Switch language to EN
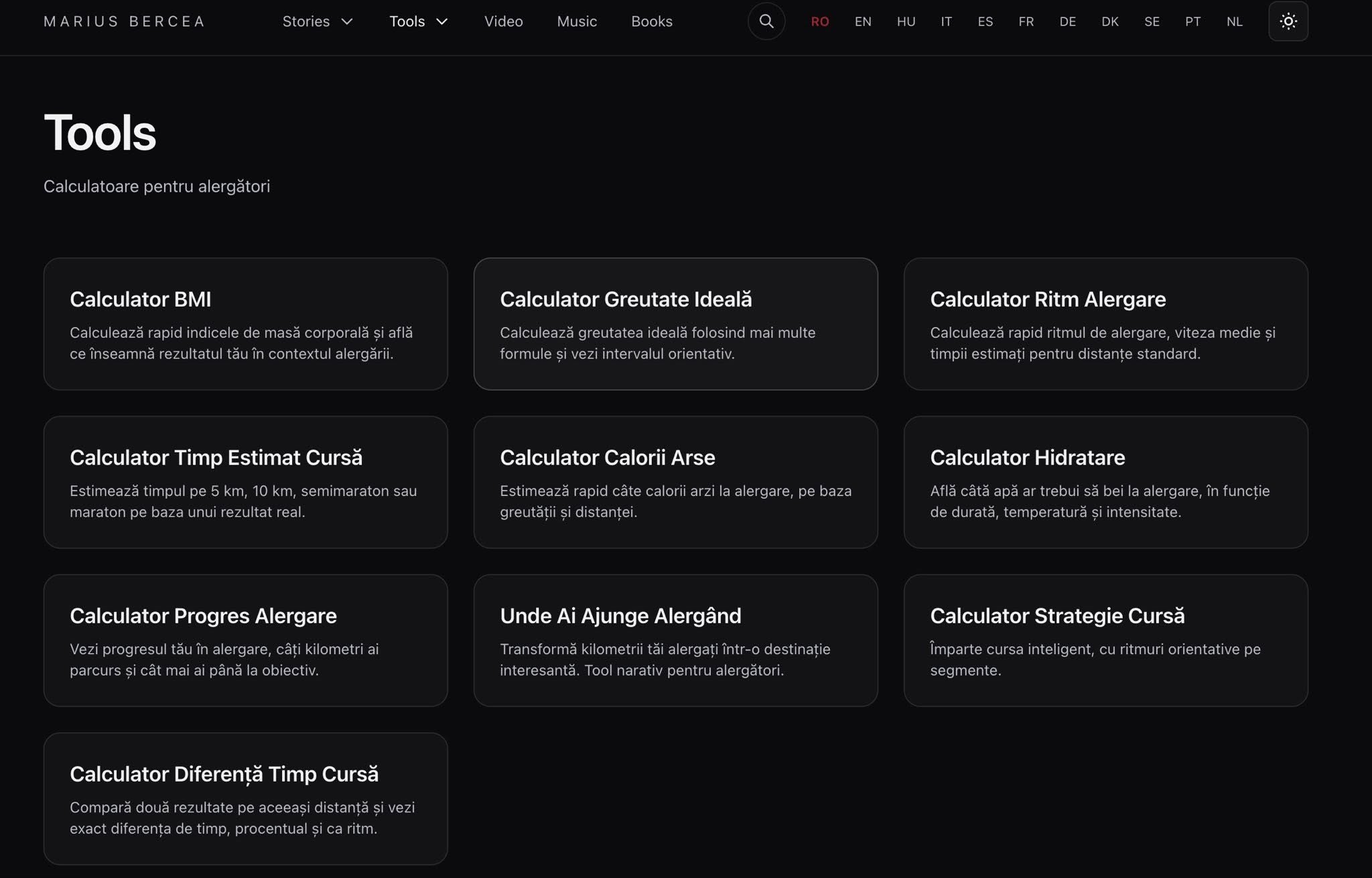 coord(863,21)
